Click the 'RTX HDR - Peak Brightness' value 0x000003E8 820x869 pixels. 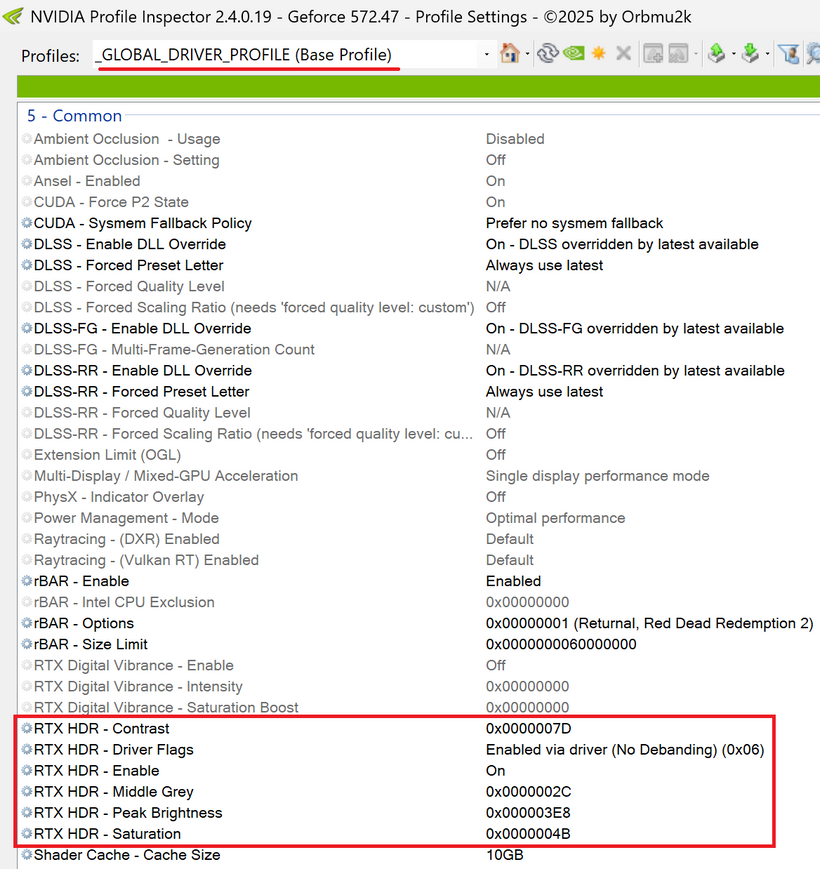click(528, 813)
